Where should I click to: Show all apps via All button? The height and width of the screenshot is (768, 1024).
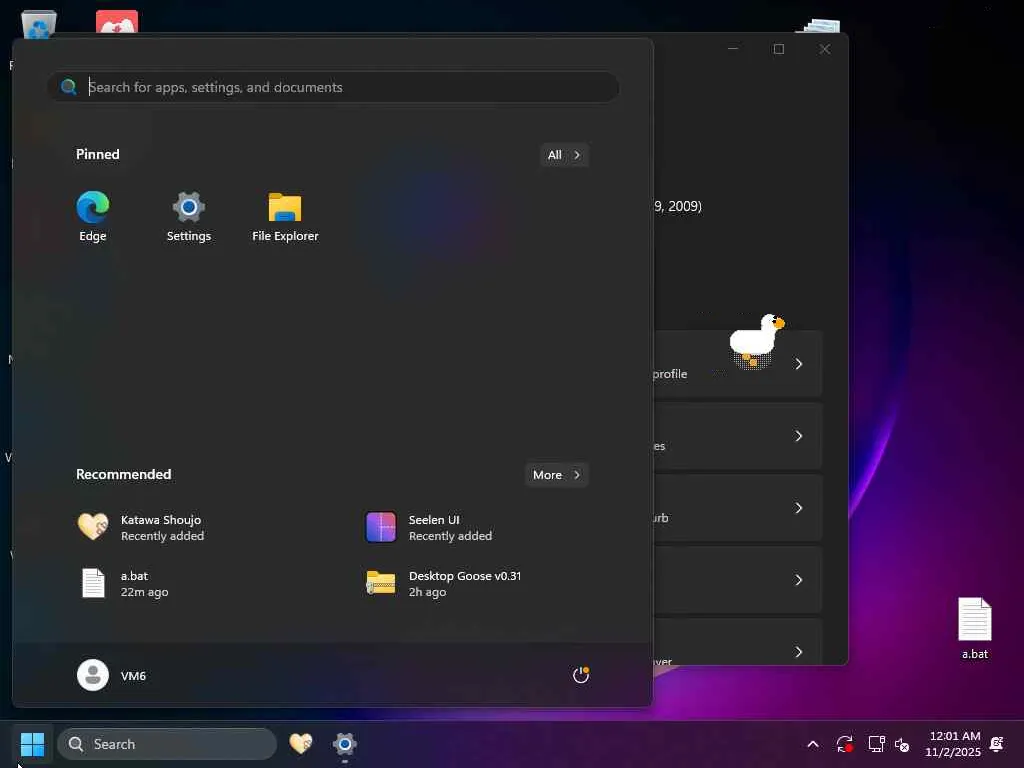tap(564, 155)
